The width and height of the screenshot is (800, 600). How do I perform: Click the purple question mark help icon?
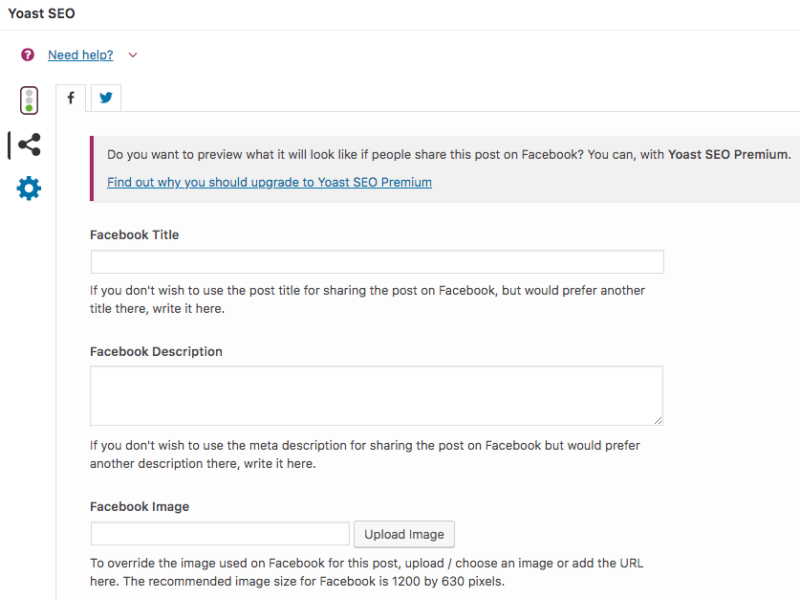click(x=28, y=55)
